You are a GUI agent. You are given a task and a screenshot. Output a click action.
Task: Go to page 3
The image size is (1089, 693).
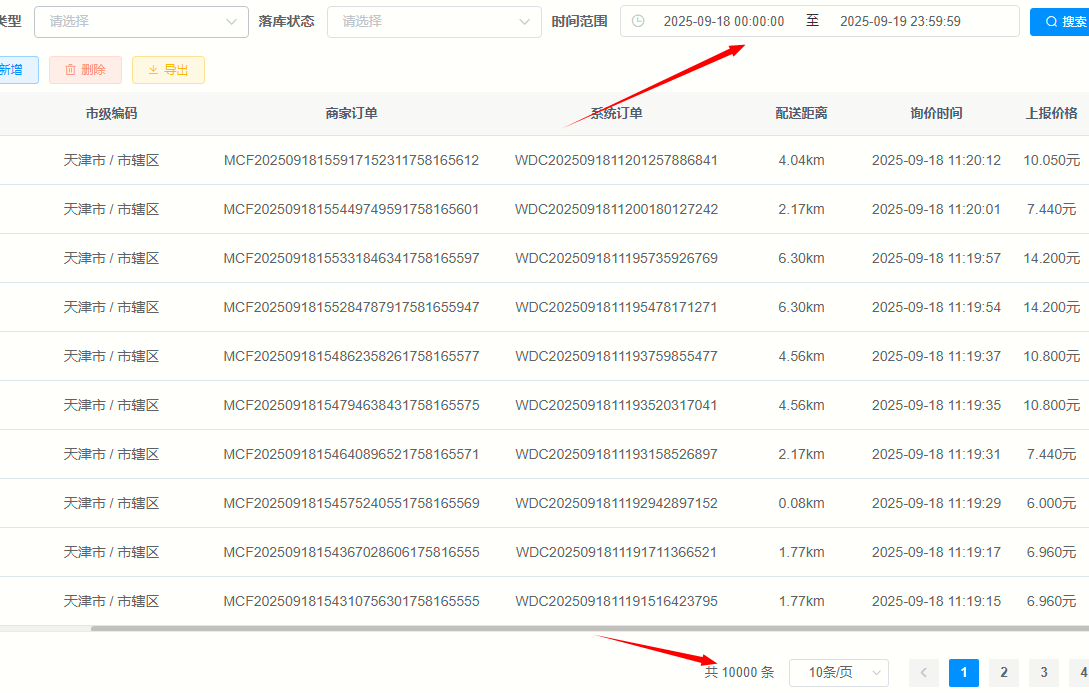(x=1044, y=672)
